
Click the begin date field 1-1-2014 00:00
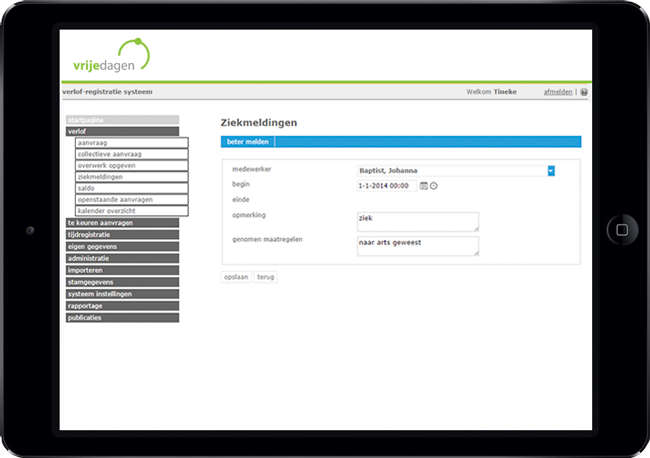tap(387, 186)
